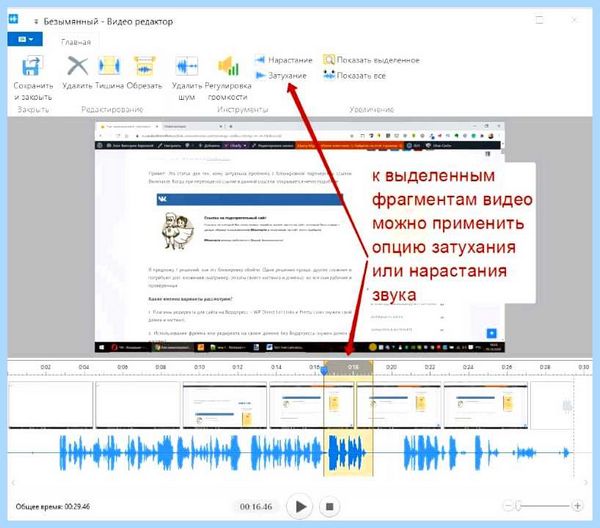Select the timeline thumbnail after 0:20
This screenshot has height=528, width=600.
399,405
